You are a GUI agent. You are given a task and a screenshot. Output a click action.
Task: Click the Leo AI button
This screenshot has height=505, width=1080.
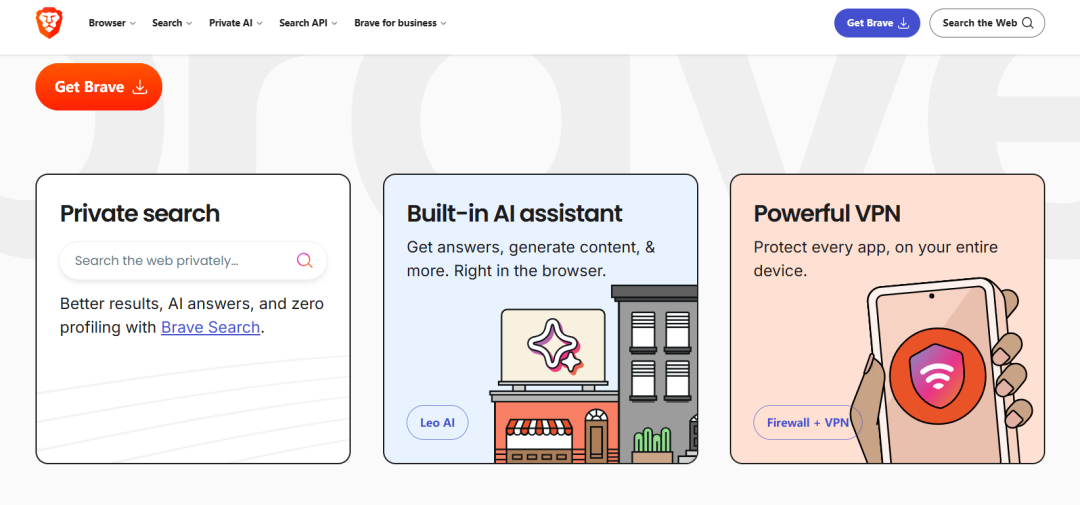(437, 422)
